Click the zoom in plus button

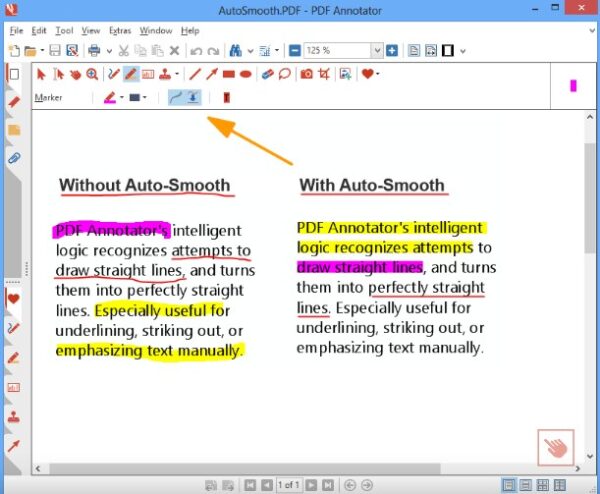(392, 51)
